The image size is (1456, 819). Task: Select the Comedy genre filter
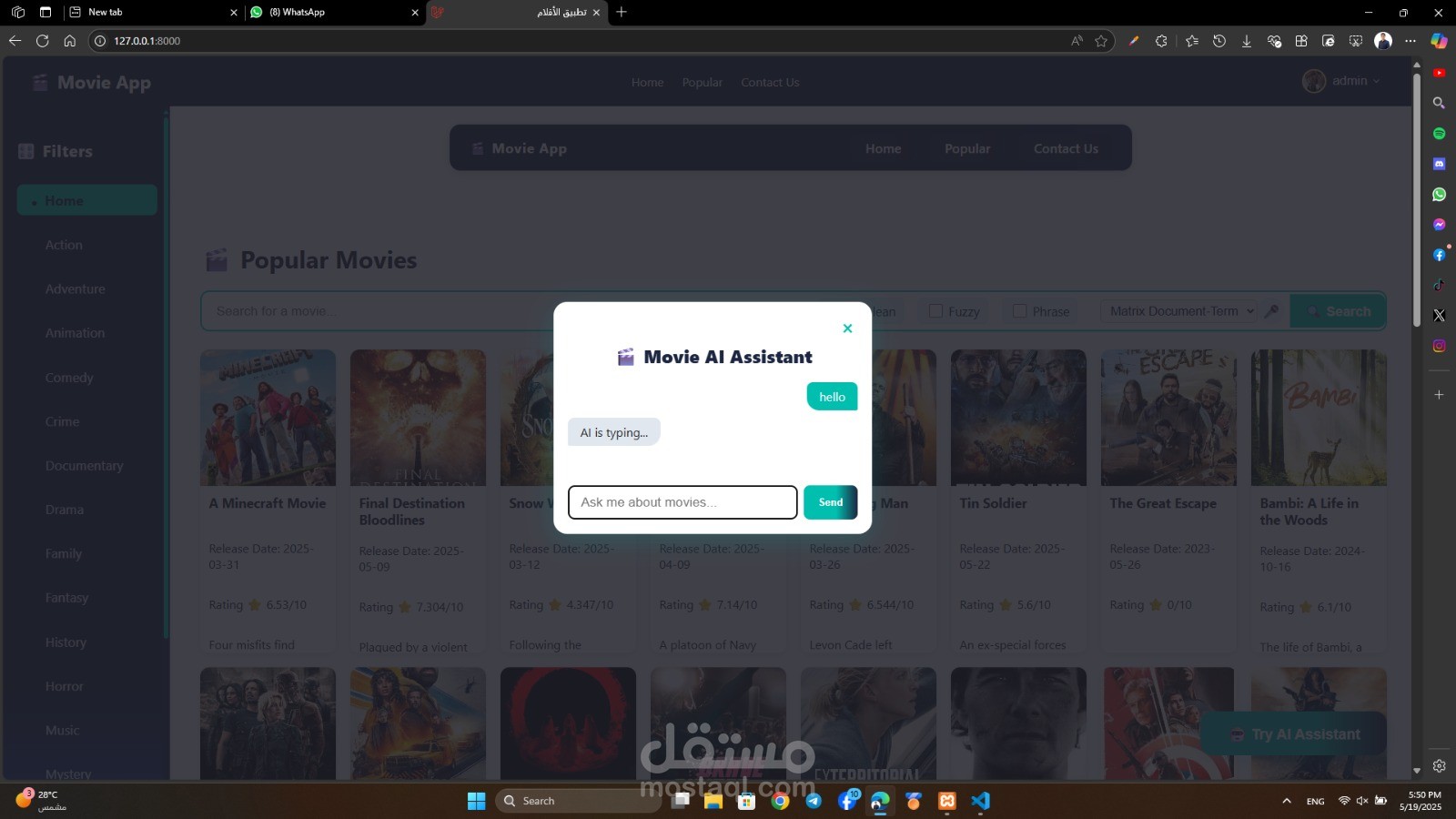click(x=69, y=377)
